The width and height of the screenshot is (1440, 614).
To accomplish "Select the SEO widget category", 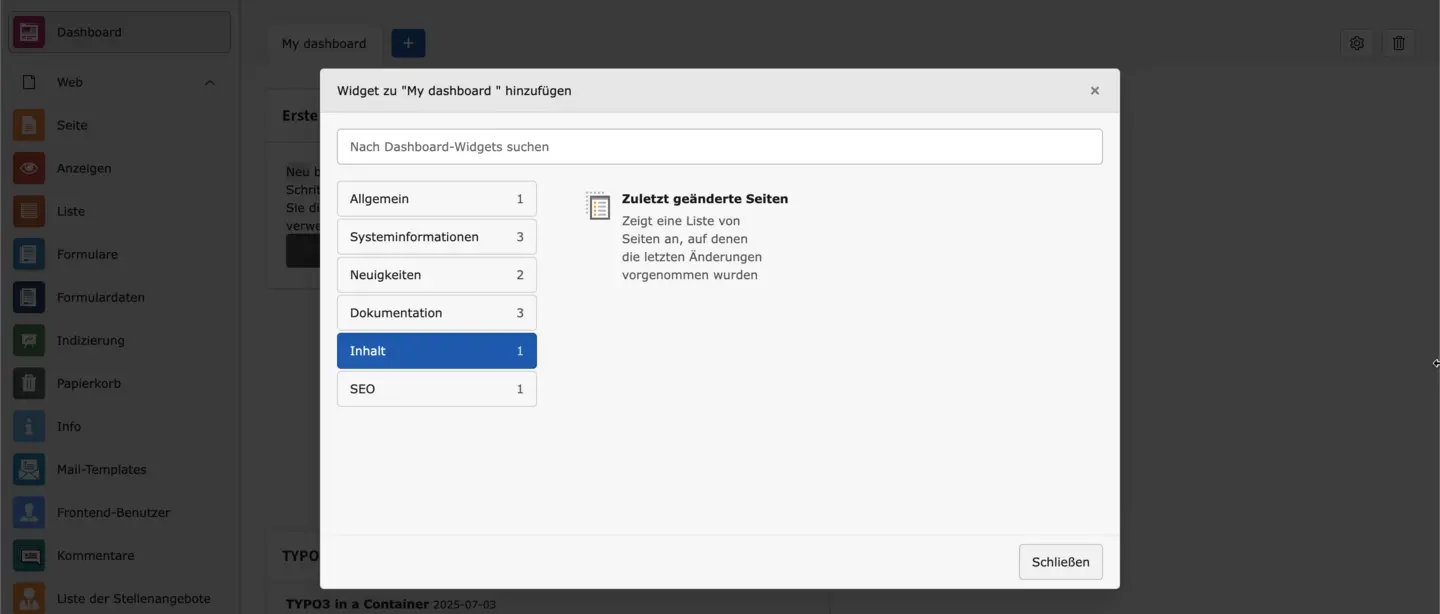I will 437,389.
